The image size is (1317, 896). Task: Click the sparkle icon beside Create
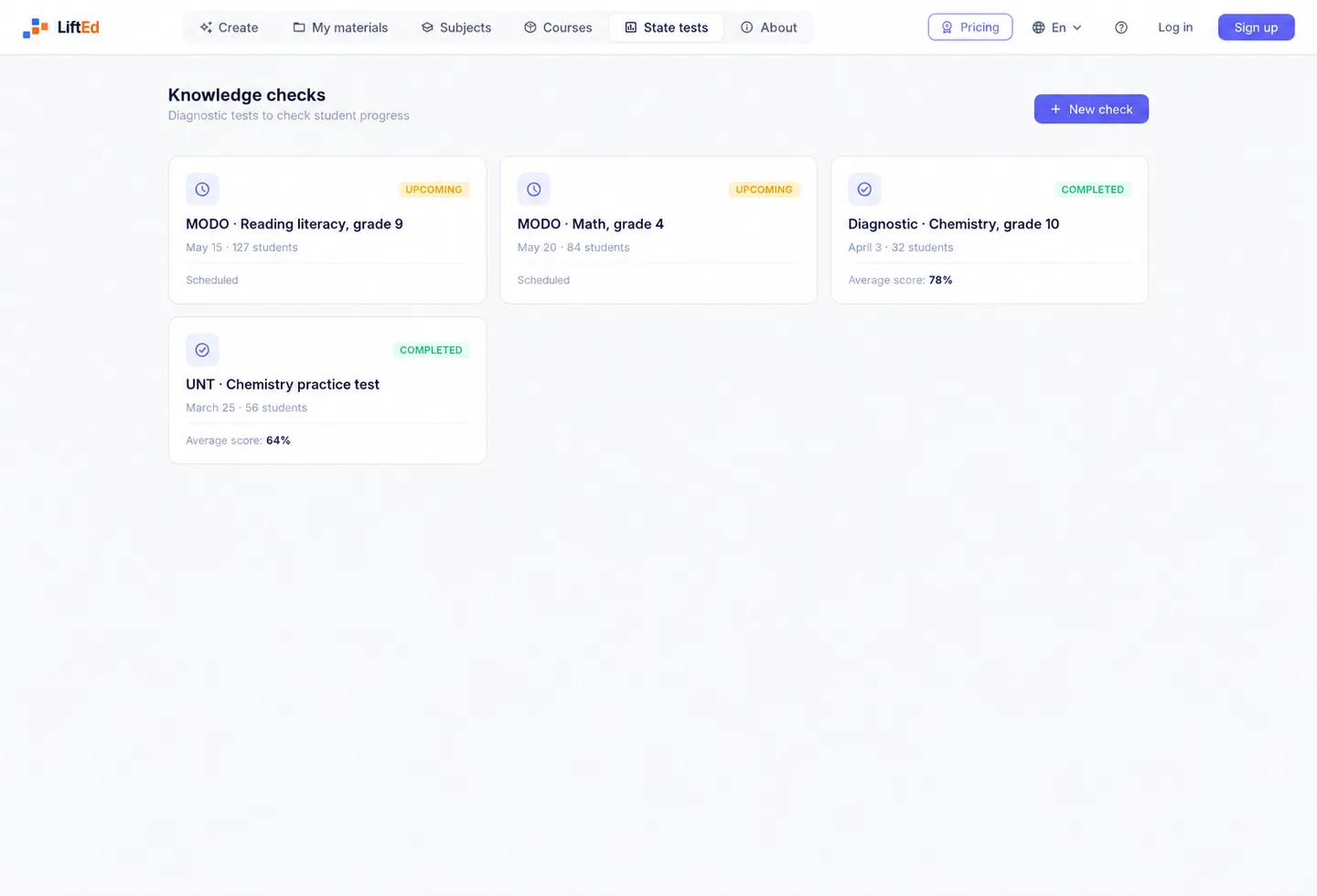coord(206,27)
